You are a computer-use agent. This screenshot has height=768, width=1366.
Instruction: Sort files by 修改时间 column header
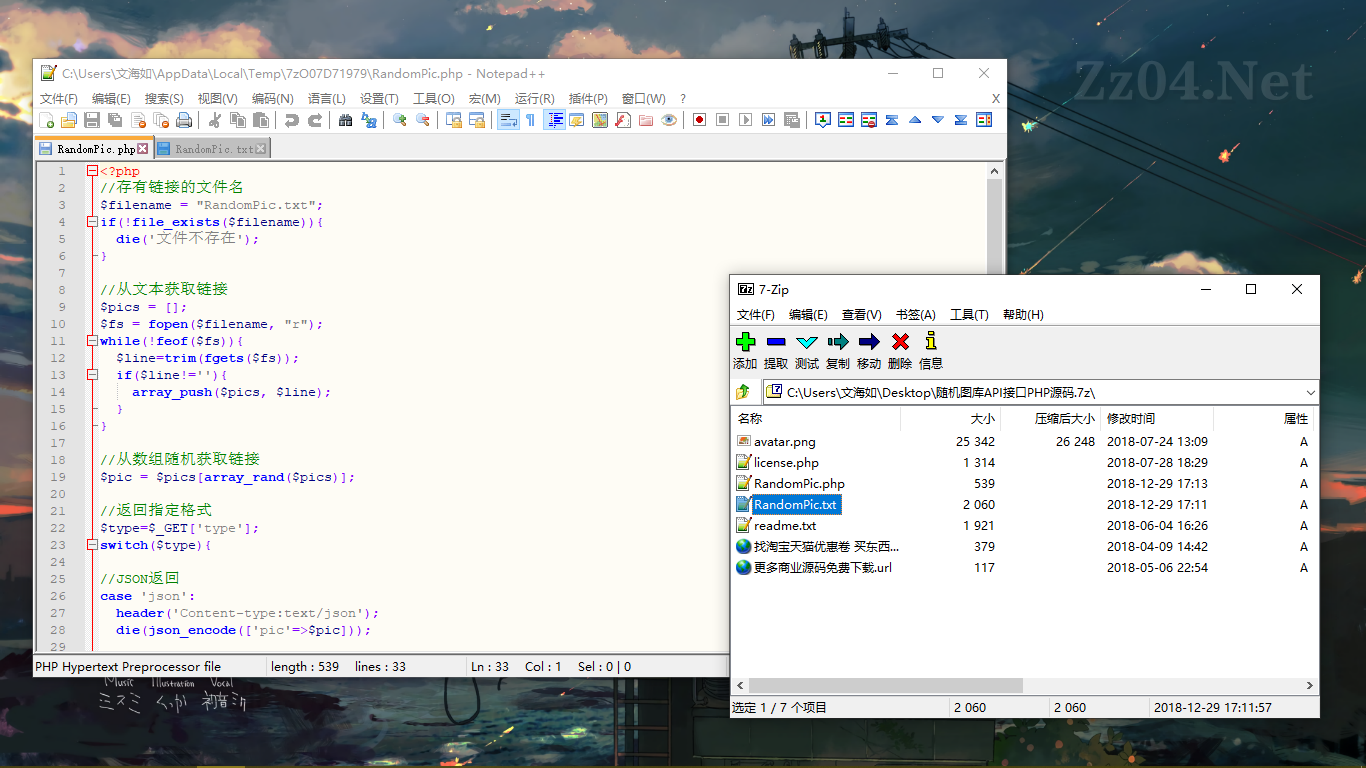(1130, 419)
